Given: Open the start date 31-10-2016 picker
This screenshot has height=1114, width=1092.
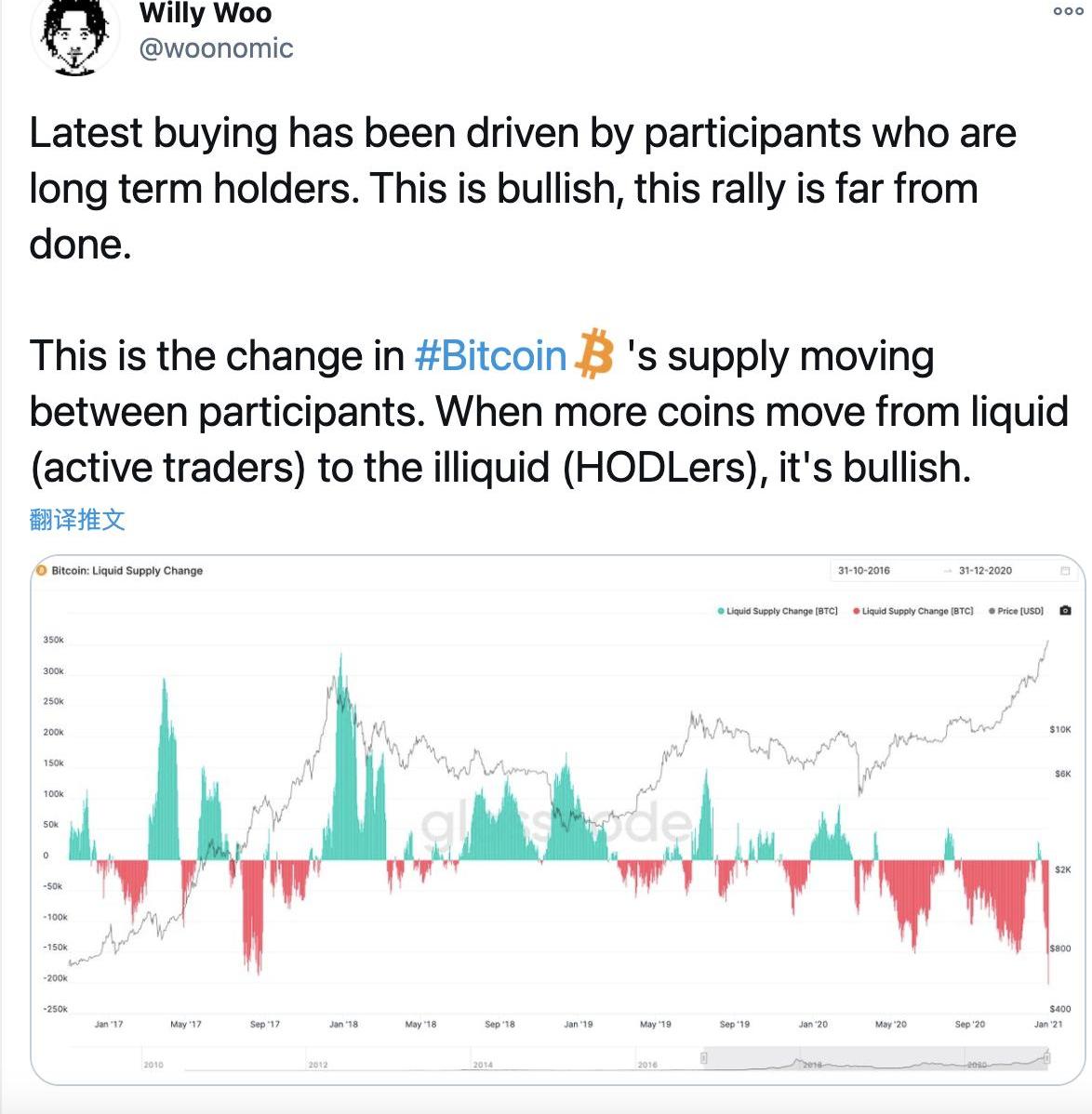Looking at the screenshot, I should pos(864,571).
